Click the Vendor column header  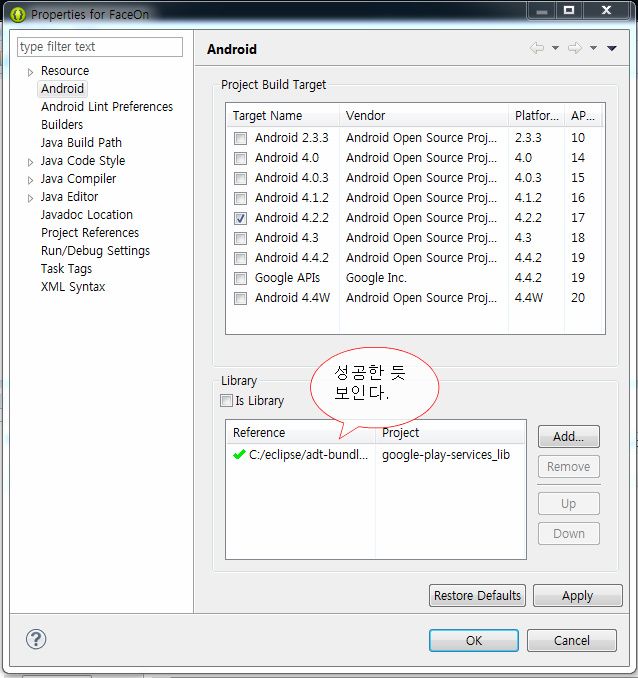point(424,115)
